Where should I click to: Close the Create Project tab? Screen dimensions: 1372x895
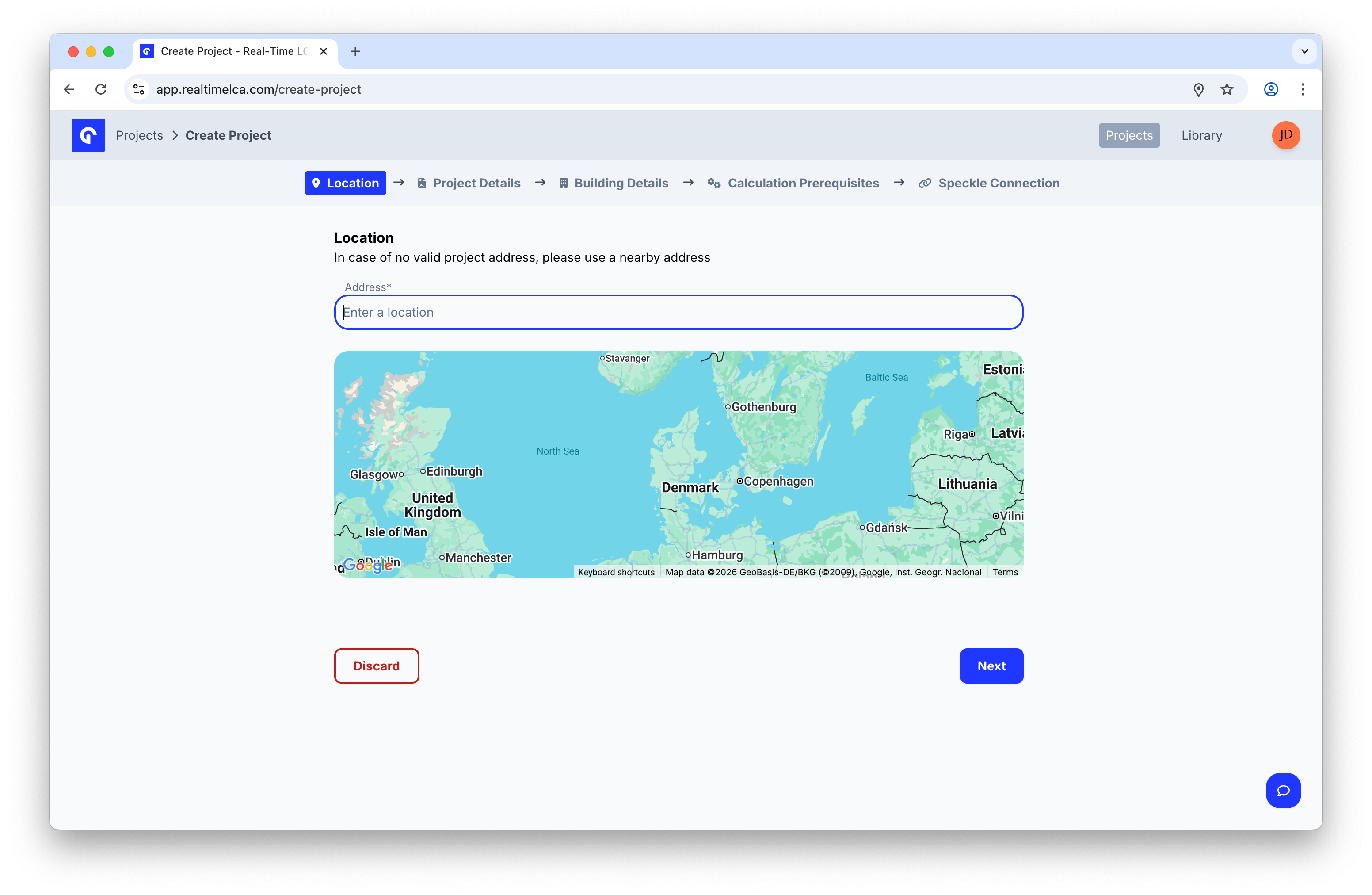click(x=324, y=51)
